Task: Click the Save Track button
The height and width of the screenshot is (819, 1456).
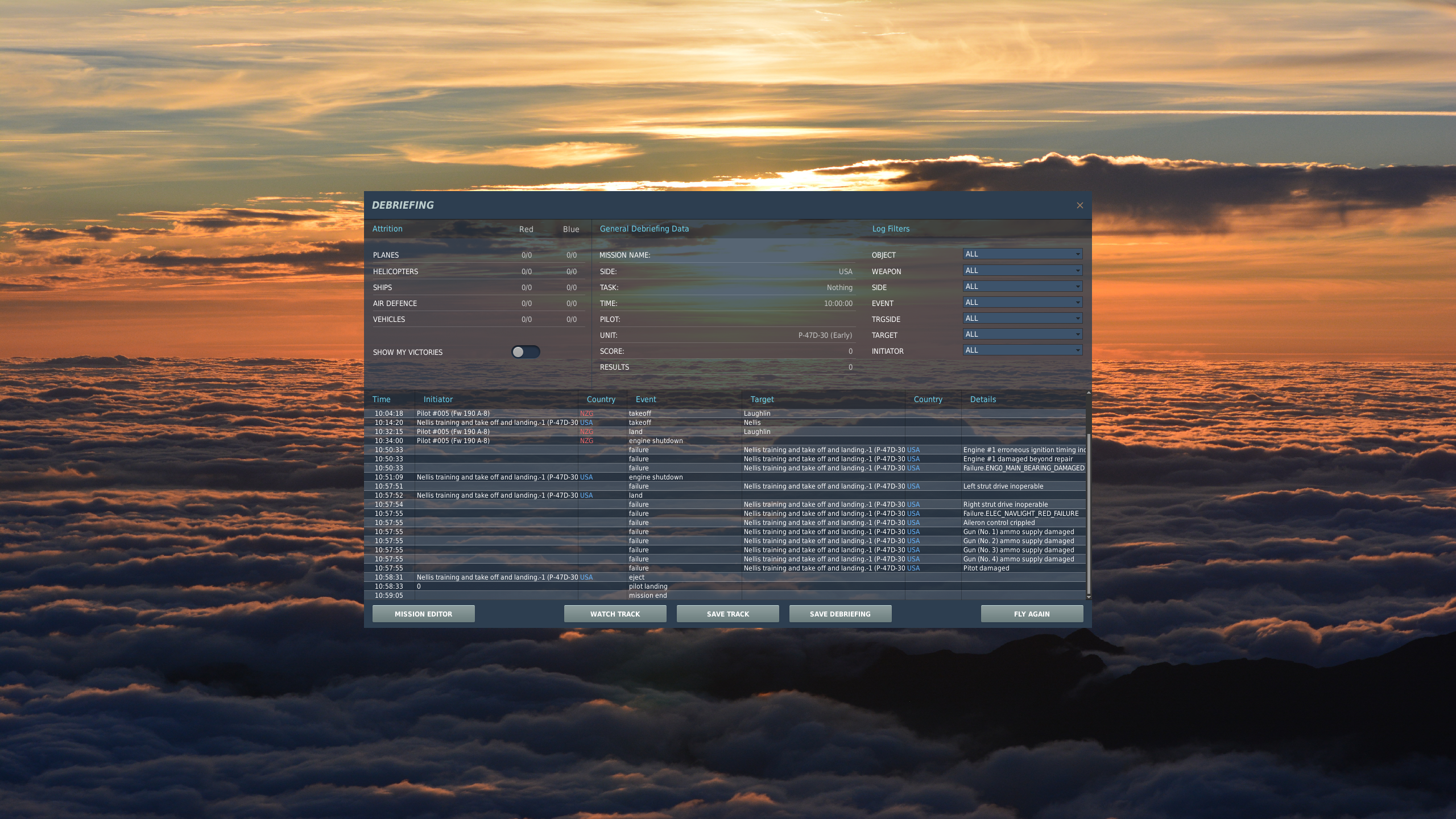Action: click(x=727, y=614)
